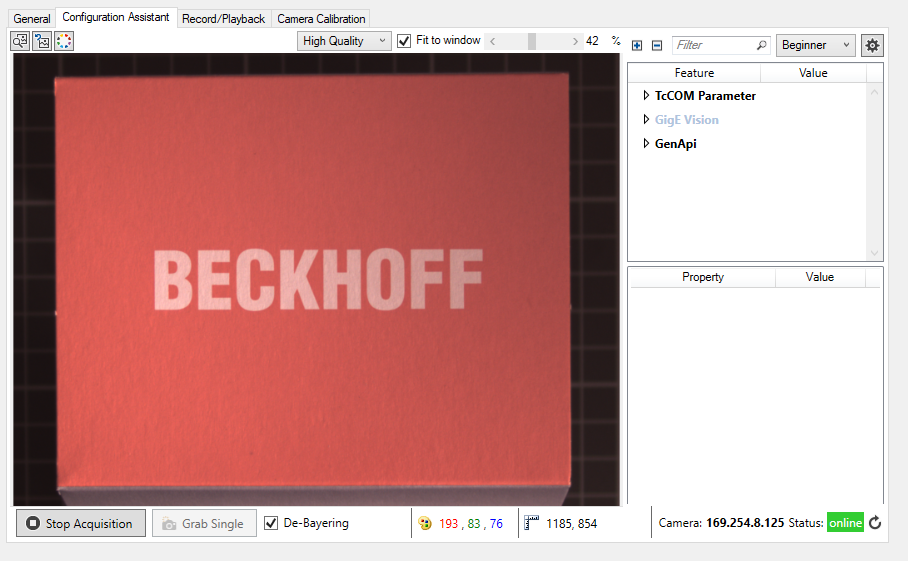
Task: Open the Beginner visibility level dropdown
Action: click(x=815, y=45)
